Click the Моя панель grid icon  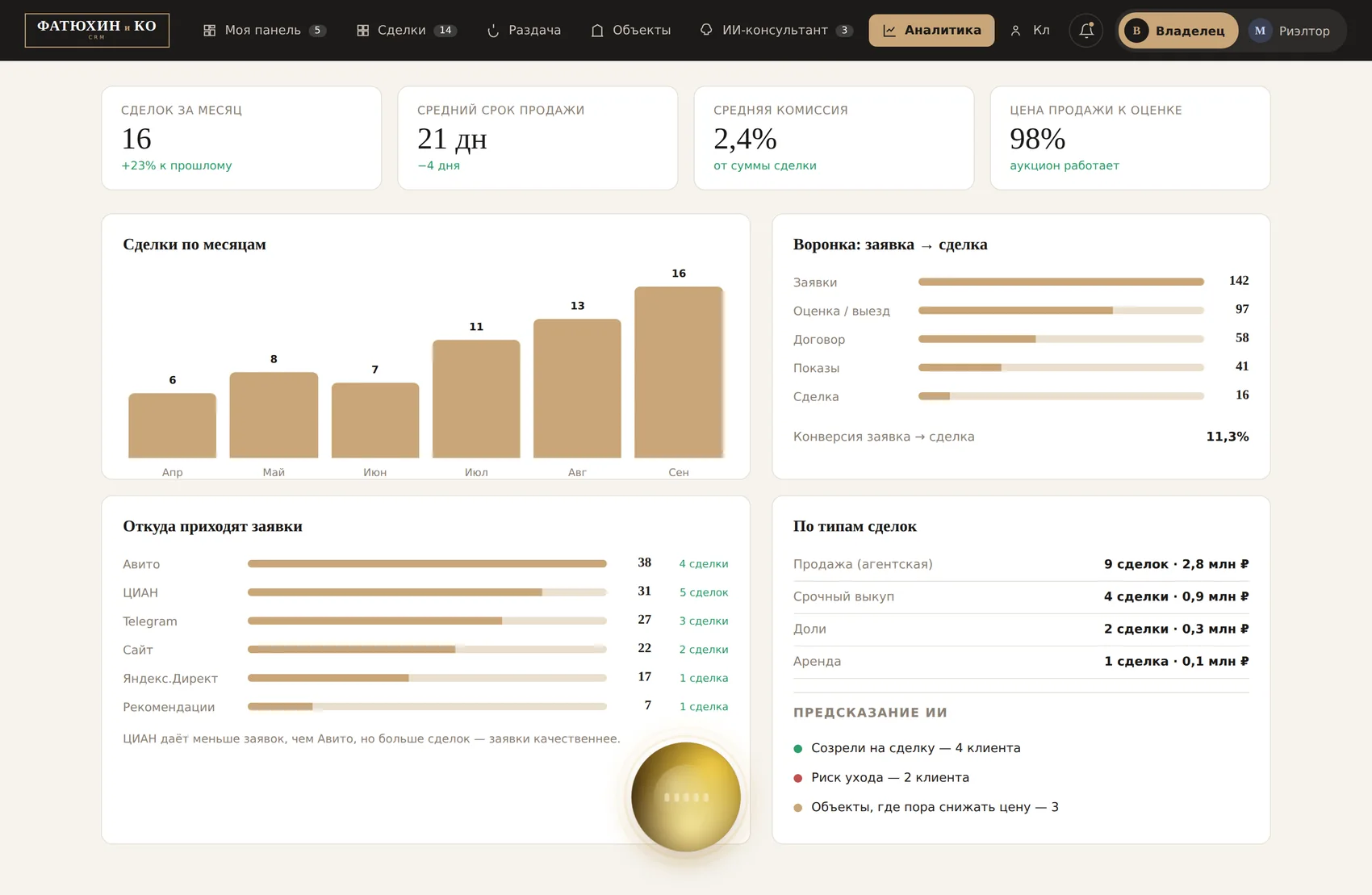tap(210, 31)
